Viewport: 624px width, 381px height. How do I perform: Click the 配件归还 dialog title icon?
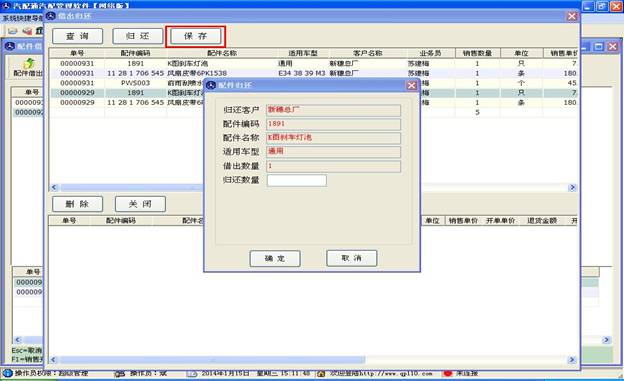(211, 85)
